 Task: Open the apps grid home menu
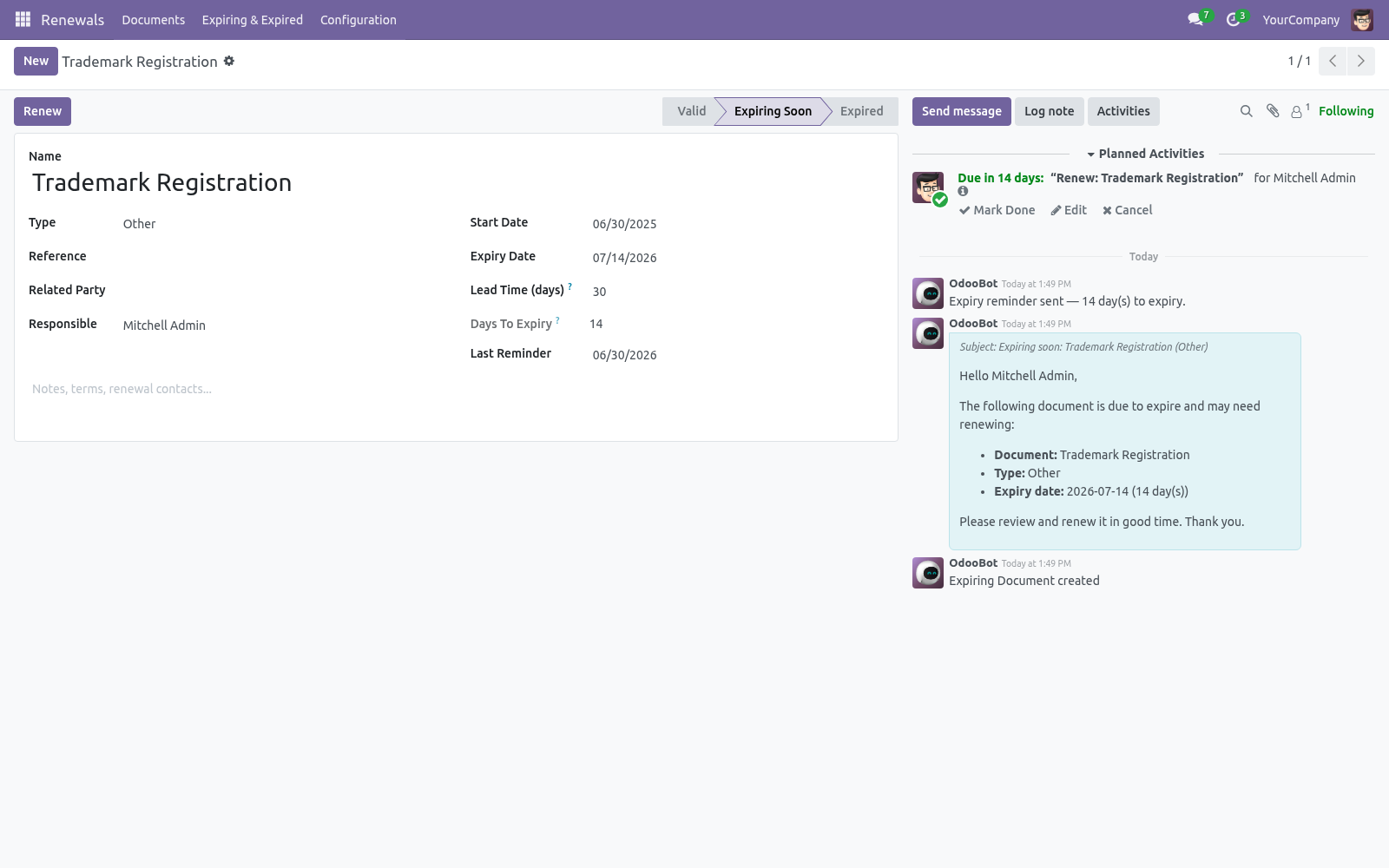(23, 19)
